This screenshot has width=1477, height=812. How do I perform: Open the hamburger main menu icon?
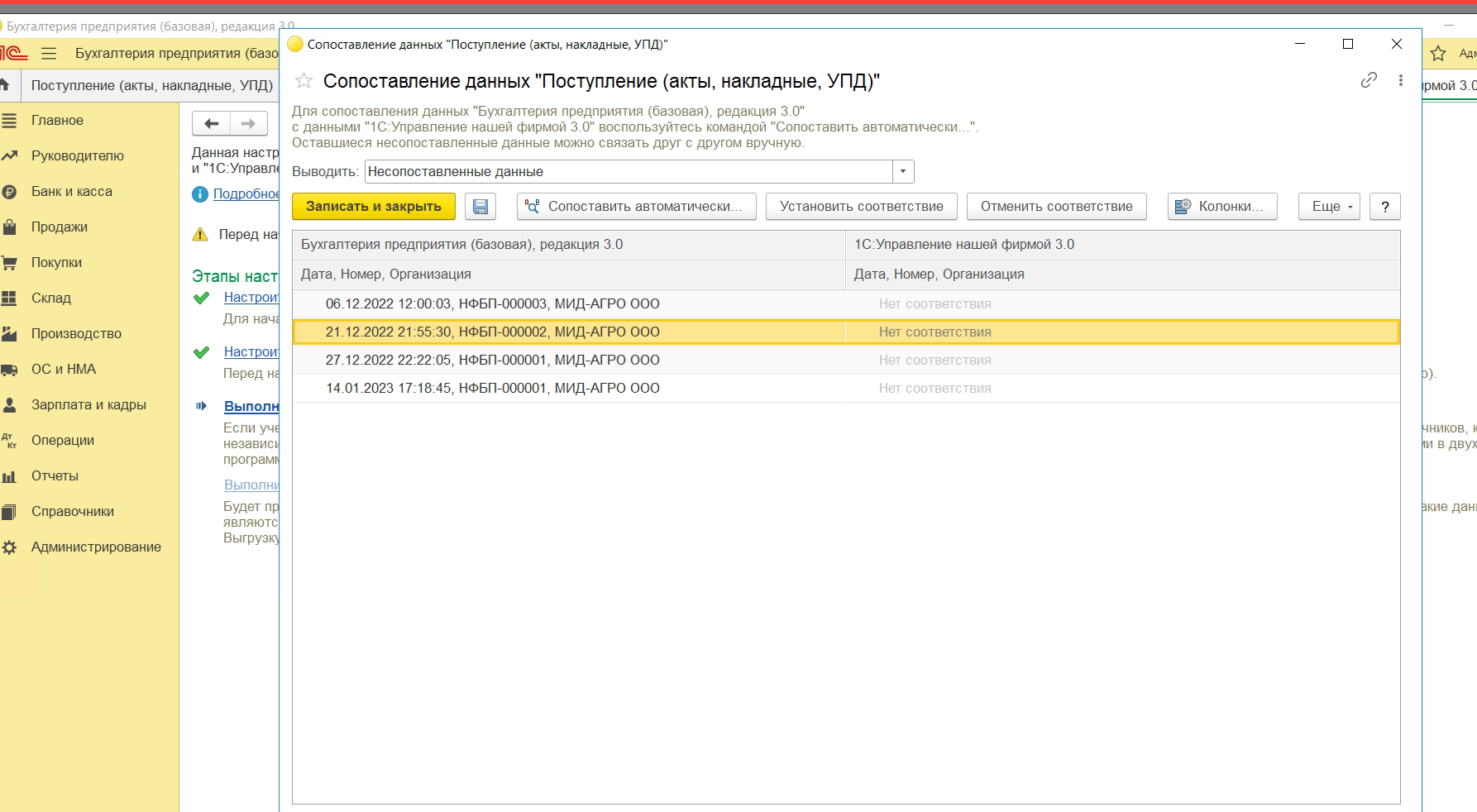[49, 54]
